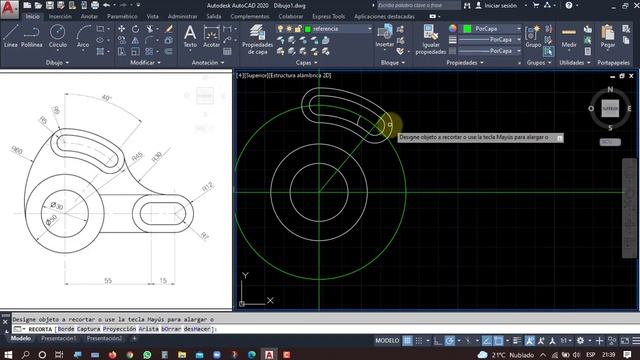Screen dimensions: 640x360
Task: Click the MODELO status bar button
Action: (x=387, y=340)
